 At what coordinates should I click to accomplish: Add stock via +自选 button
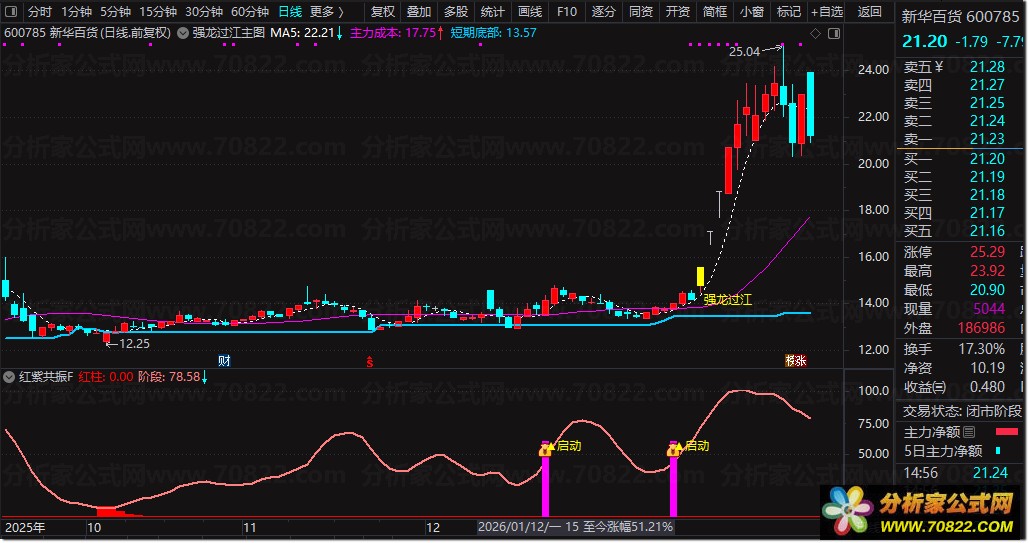click(x=827, y=12)
